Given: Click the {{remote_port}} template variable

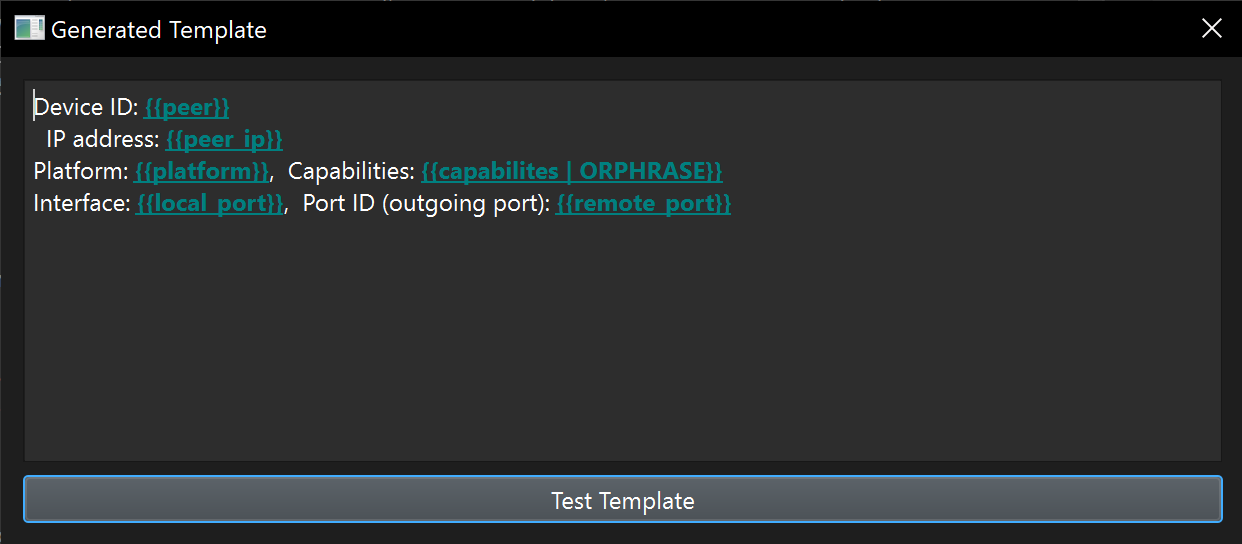Looking at the screenshot, I should point(643,203).
